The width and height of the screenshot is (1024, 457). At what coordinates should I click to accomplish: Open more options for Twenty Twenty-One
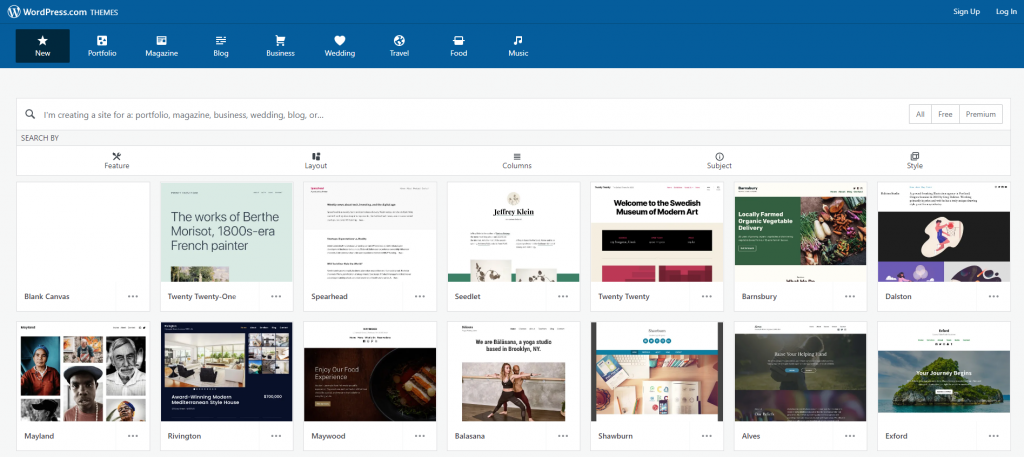[x=277, y=296]
